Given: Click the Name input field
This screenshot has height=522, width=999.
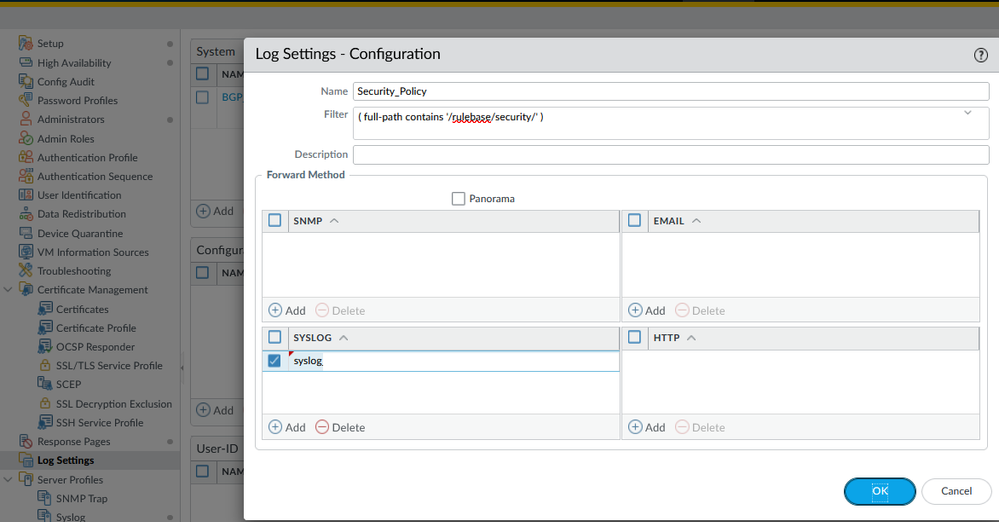Looking at the screenshot, I should point(670,91).
